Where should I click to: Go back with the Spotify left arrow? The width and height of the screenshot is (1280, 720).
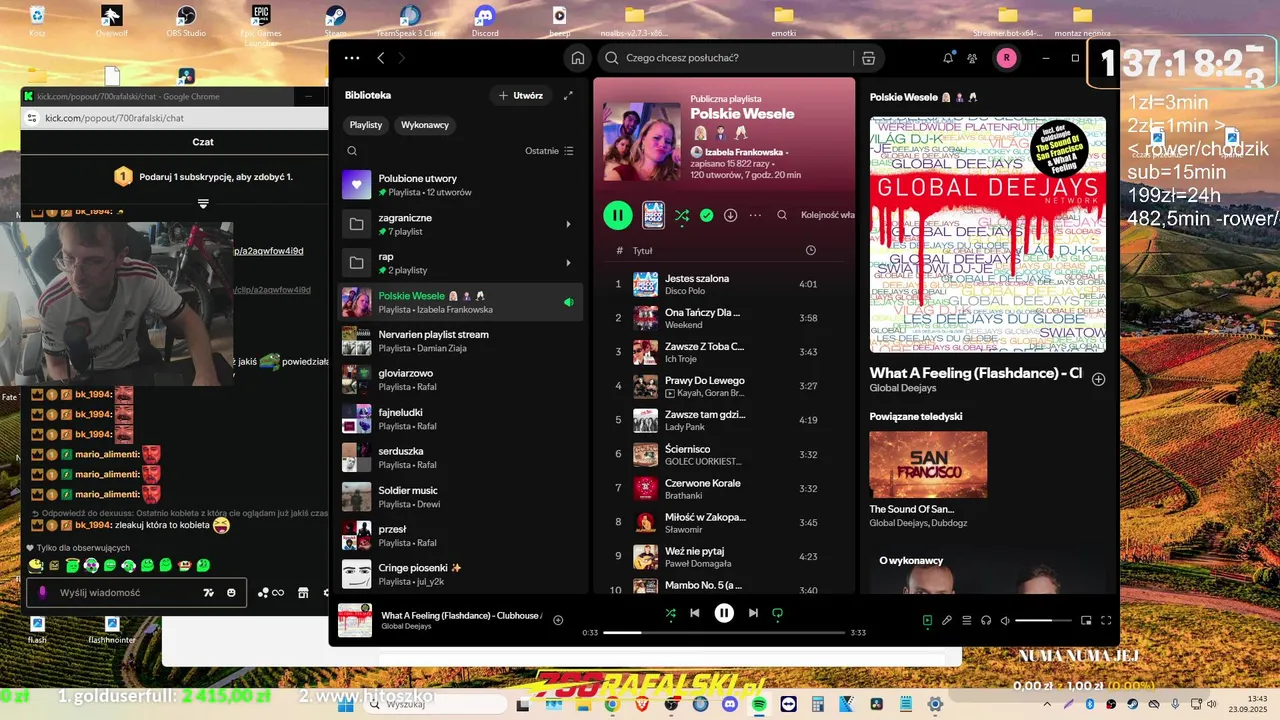click(x=381, y=58)
